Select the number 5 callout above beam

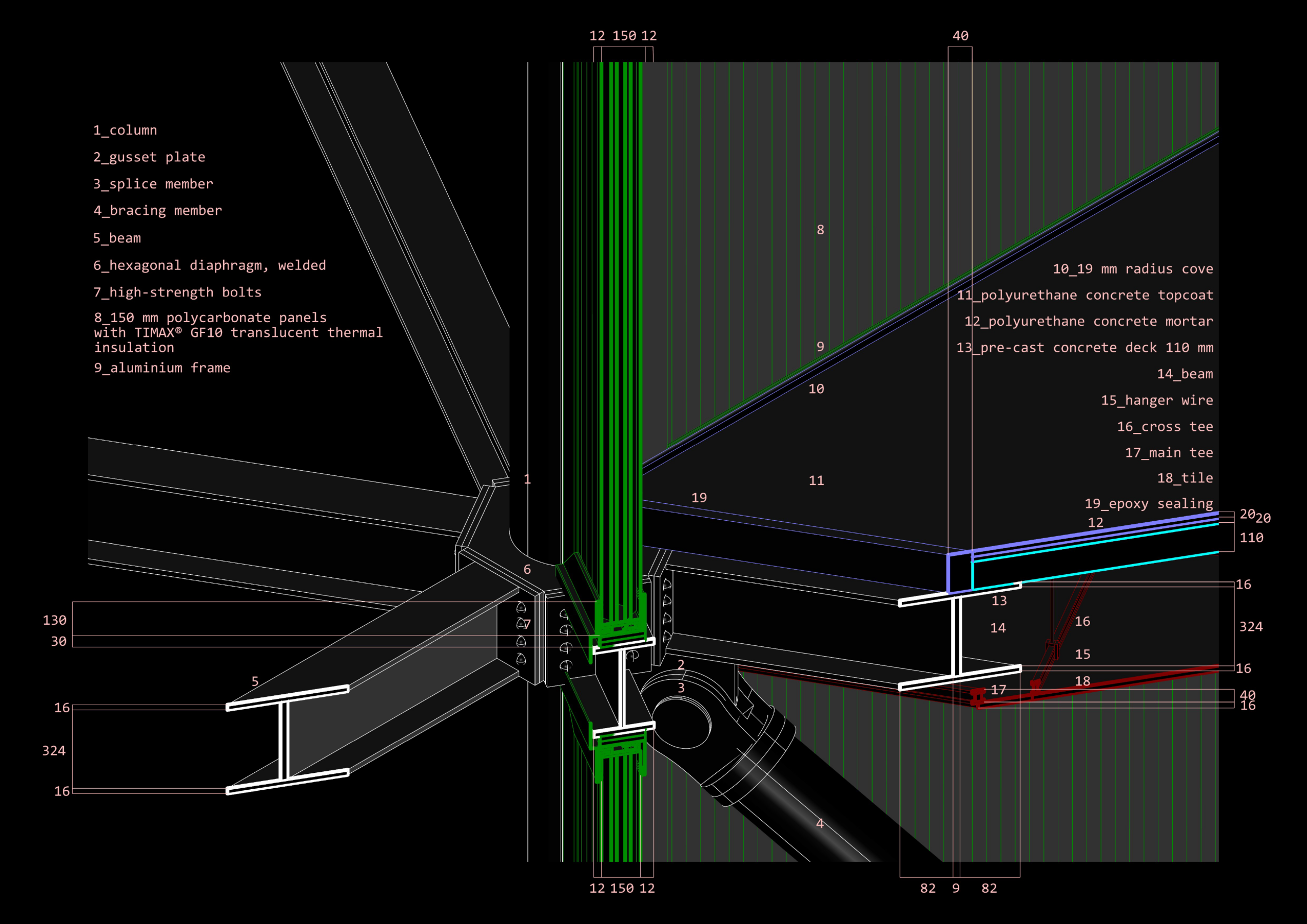[255, 682]
